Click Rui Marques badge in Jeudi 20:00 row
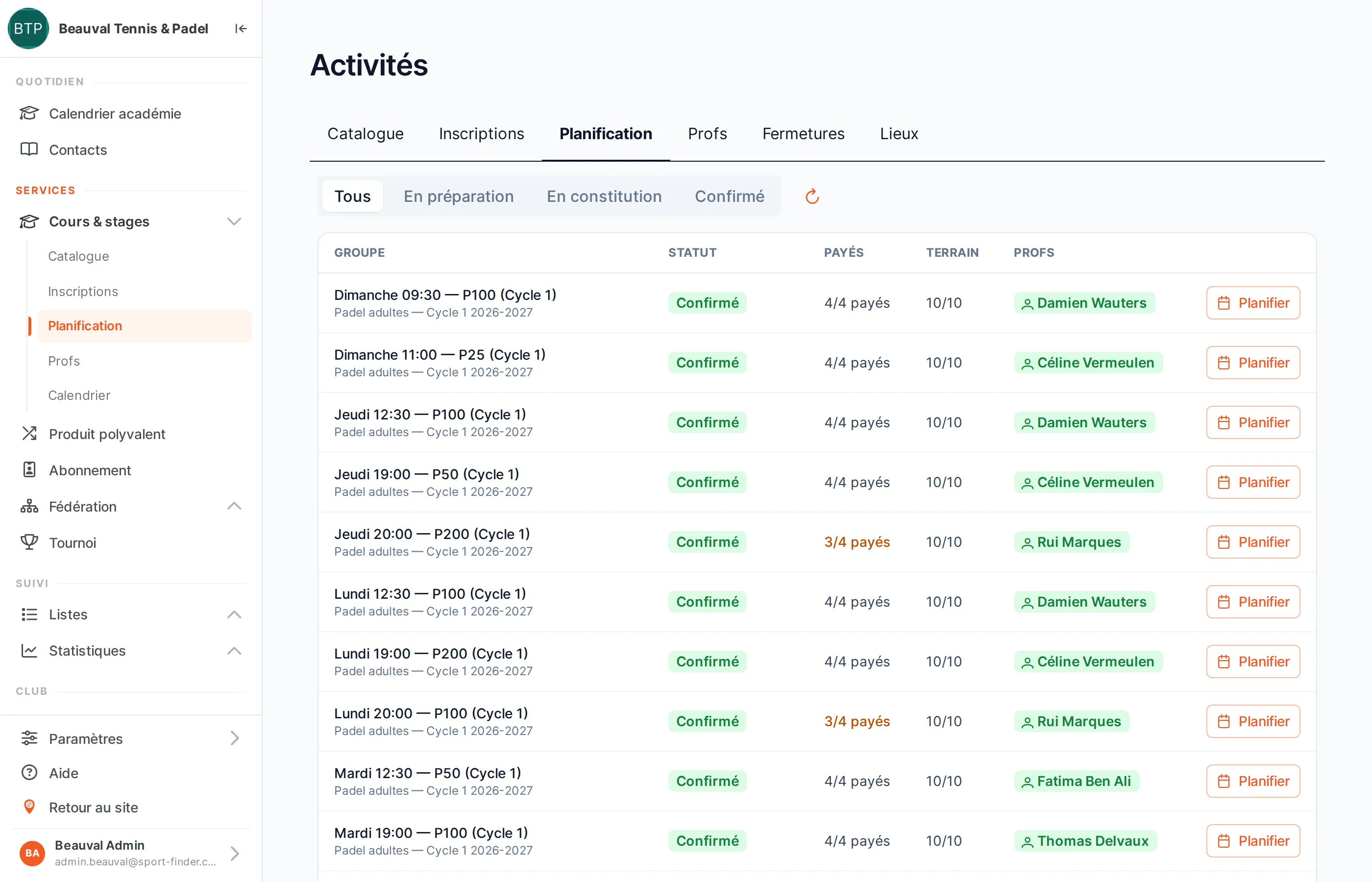The width and height of the screenshot is (1372, 882). click(1071, 542)
